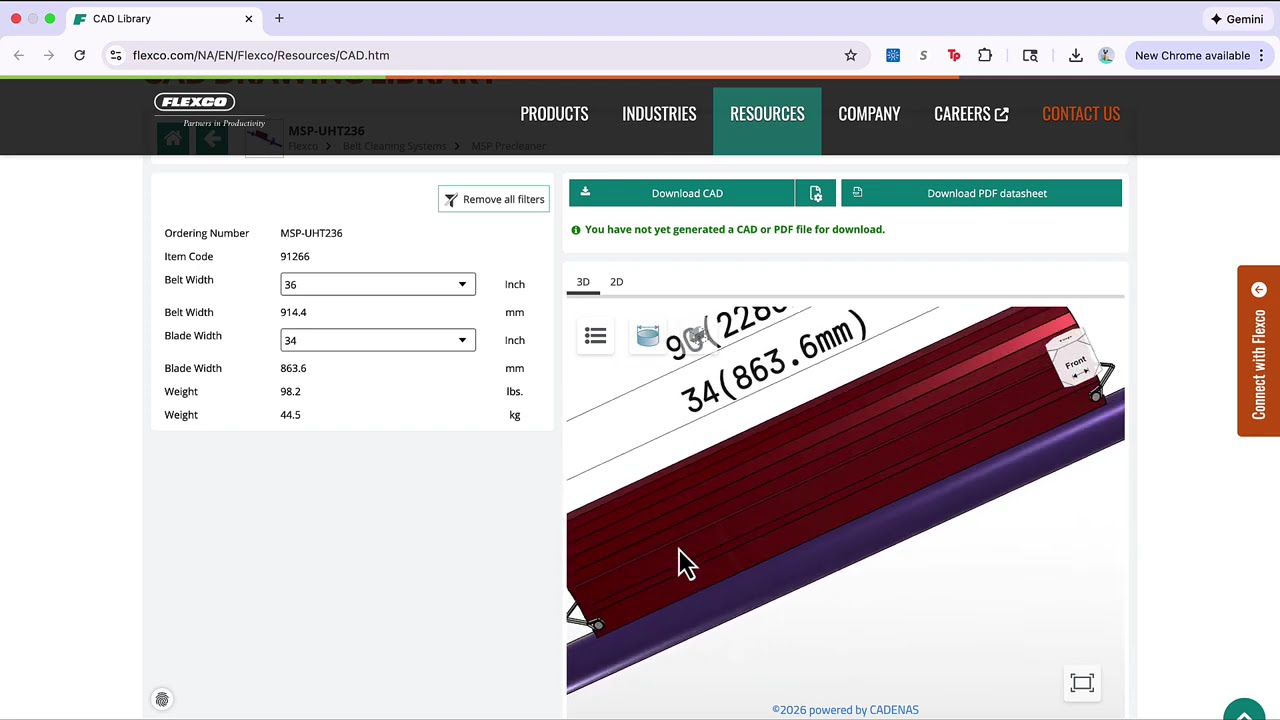Open the PRODUCTS menu

point(554,114)
